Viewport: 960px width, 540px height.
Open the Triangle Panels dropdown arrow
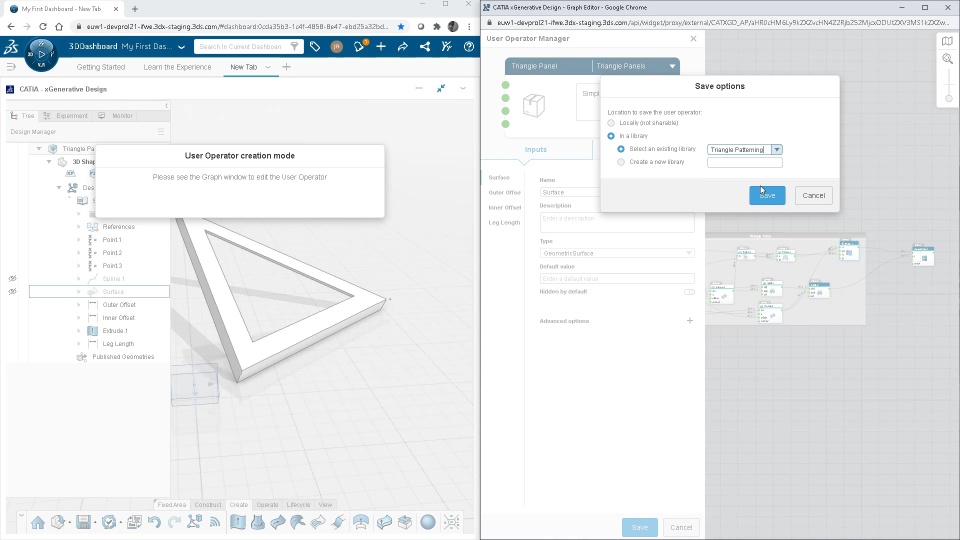coord(672,66)
